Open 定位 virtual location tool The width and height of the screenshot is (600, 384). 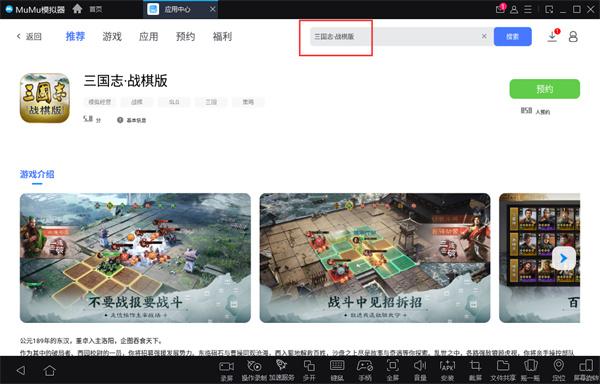(x=558, y=370)
